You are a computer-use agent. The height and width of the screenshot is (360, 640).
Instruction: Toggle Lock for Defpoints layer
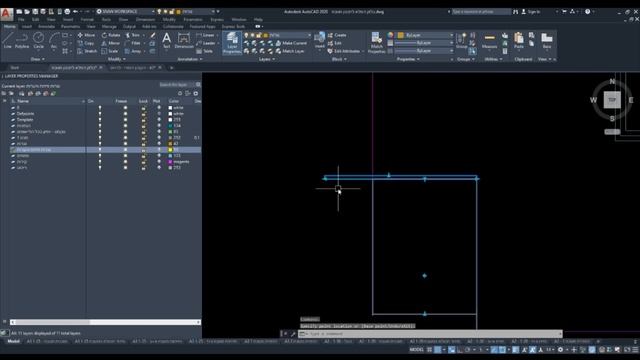point(143,113)
